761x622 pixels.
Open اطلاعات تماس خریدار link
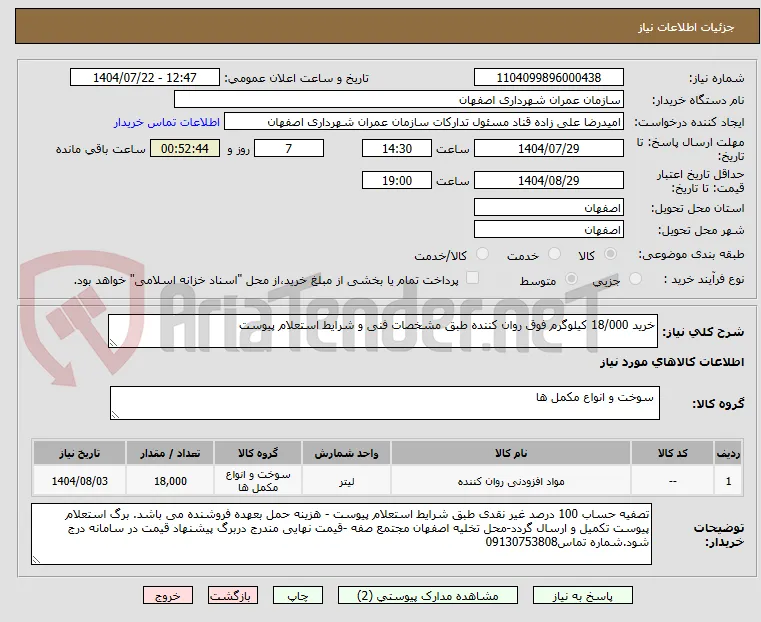tap(167, 122)
